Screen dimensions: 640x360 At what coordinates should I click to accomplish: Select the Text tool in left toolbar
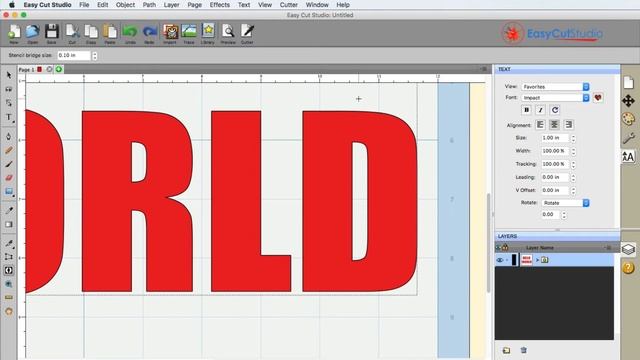coord(9,118)
